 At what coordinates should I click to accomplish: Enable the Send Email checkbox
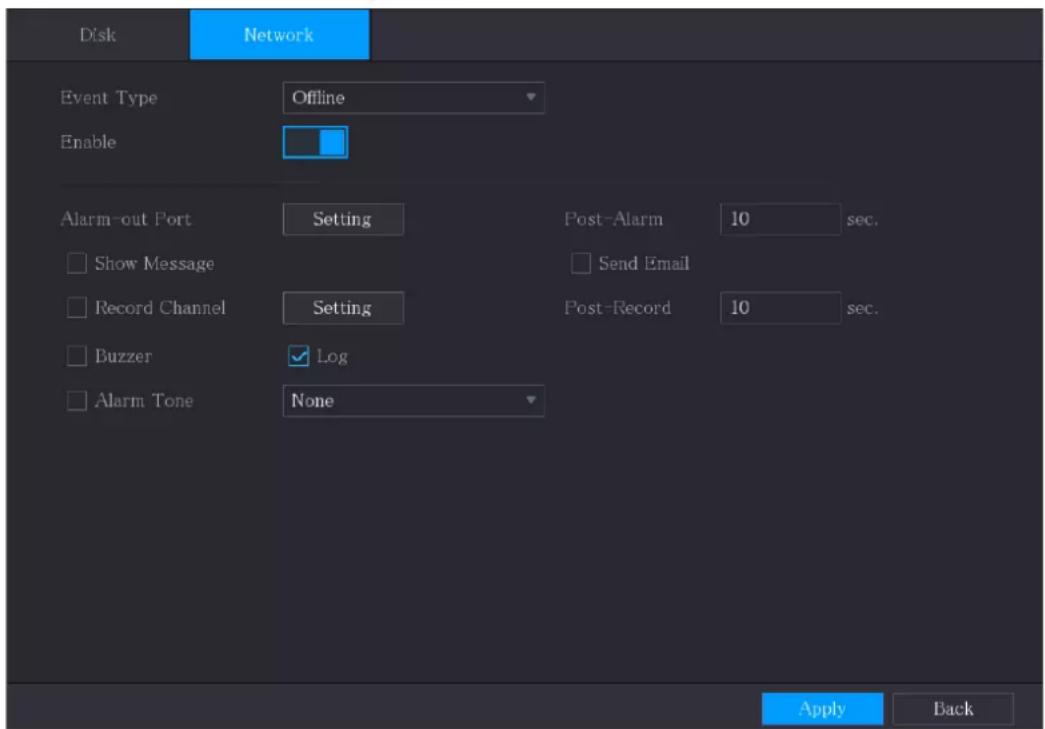click(580, 263)
